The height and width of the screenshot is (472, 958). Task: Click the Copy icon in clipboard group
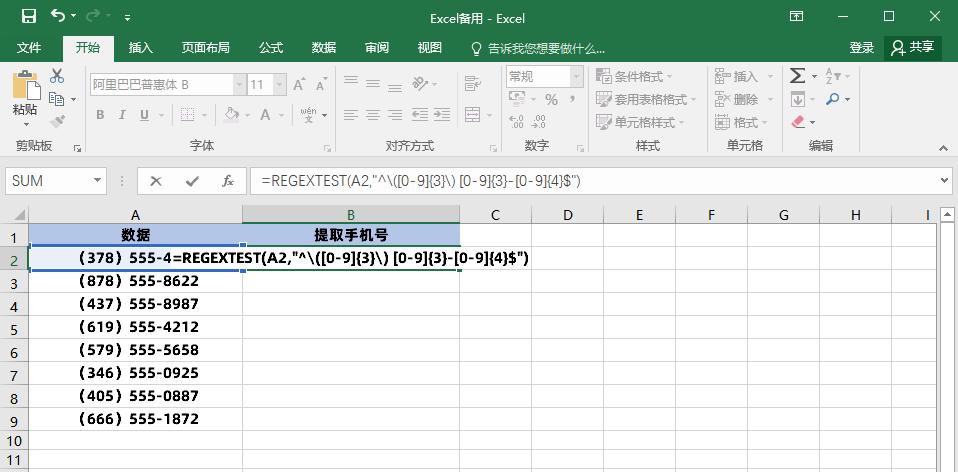(57, 99)
